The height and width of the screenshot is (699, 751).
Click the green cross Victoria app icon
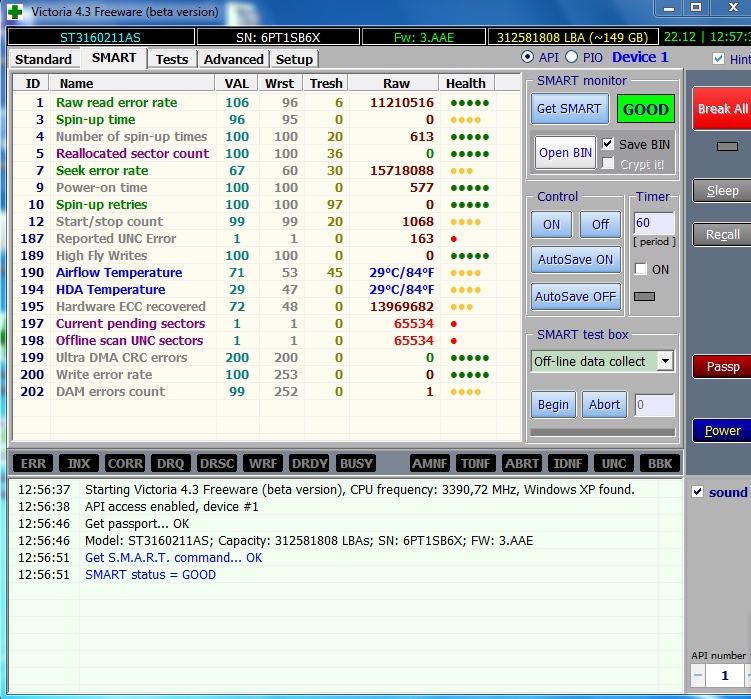coord(15,11)
